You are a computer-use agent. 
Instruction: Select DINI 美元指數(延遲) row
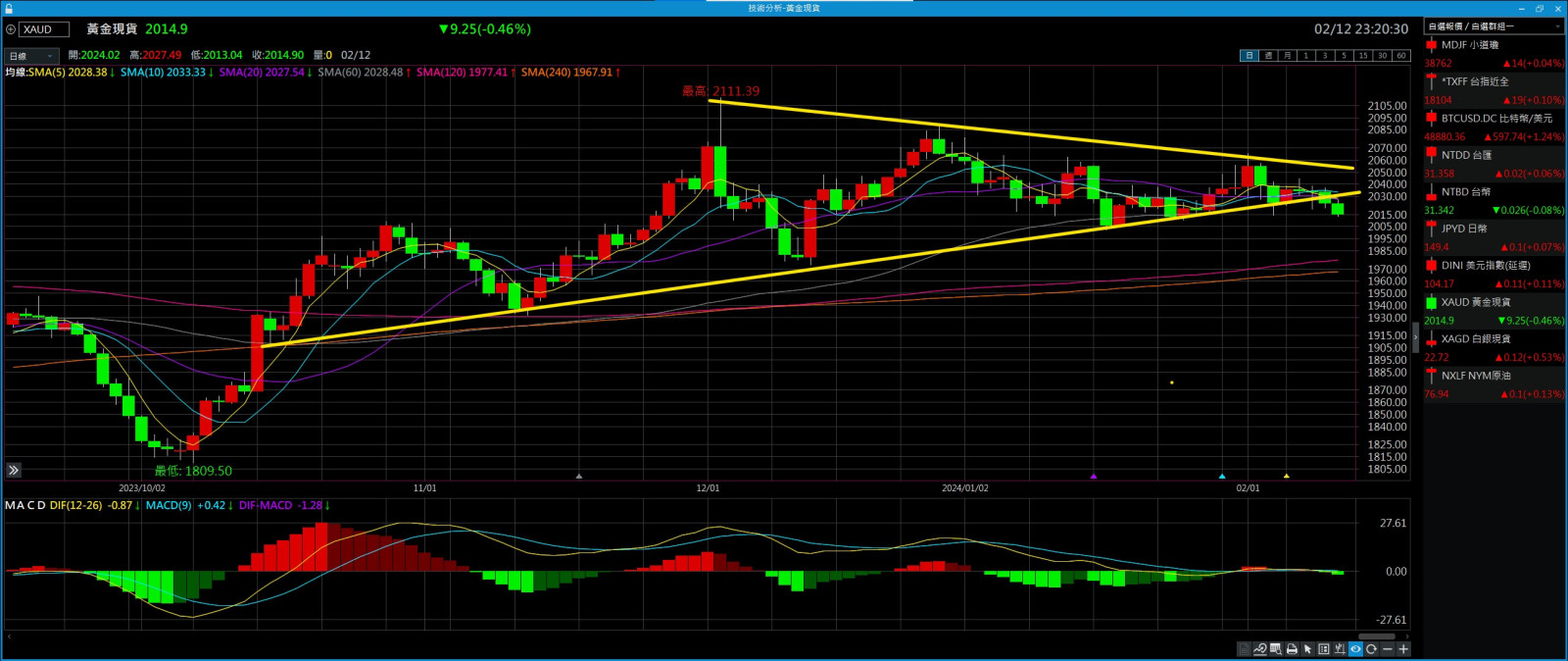pos(1494,275)
